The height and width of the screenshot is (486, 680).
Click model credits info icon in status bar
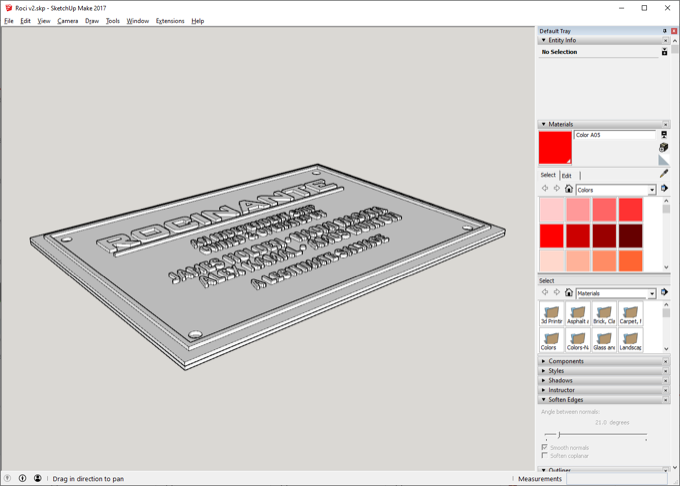pyautogui.click(x=23, y=478)
